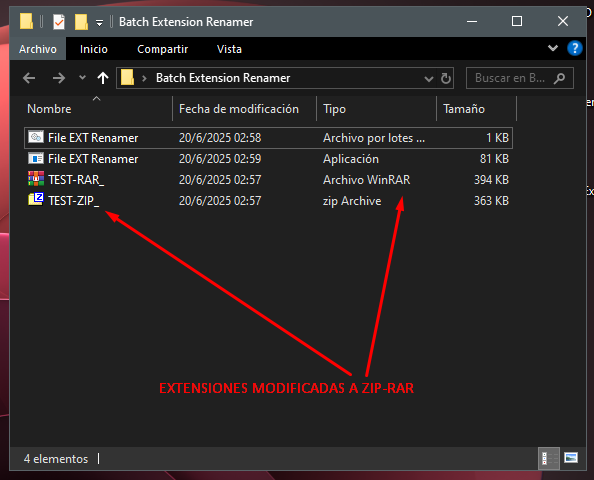The image size is (594, 480).
Task: Select the TEST-RAR_ file name
Action: [76, 180]
